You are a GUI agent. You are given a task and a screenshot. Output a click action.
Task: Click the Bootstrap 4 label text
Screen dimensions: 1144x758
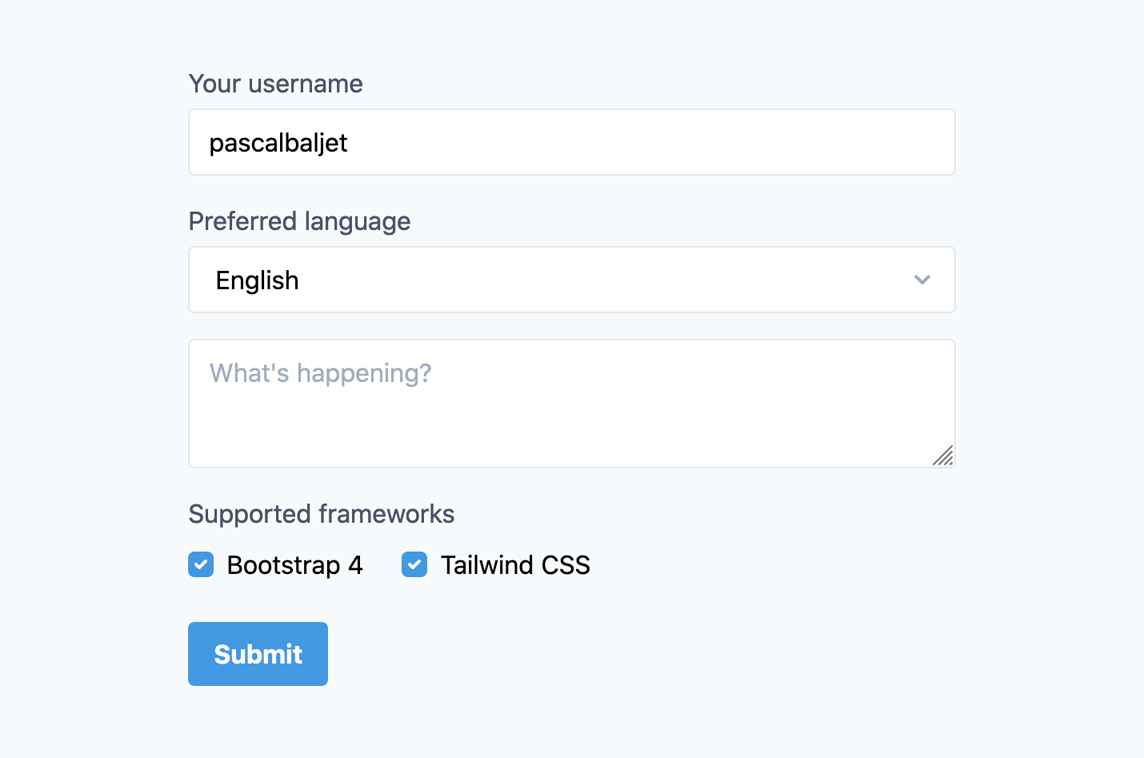point(294,564)
